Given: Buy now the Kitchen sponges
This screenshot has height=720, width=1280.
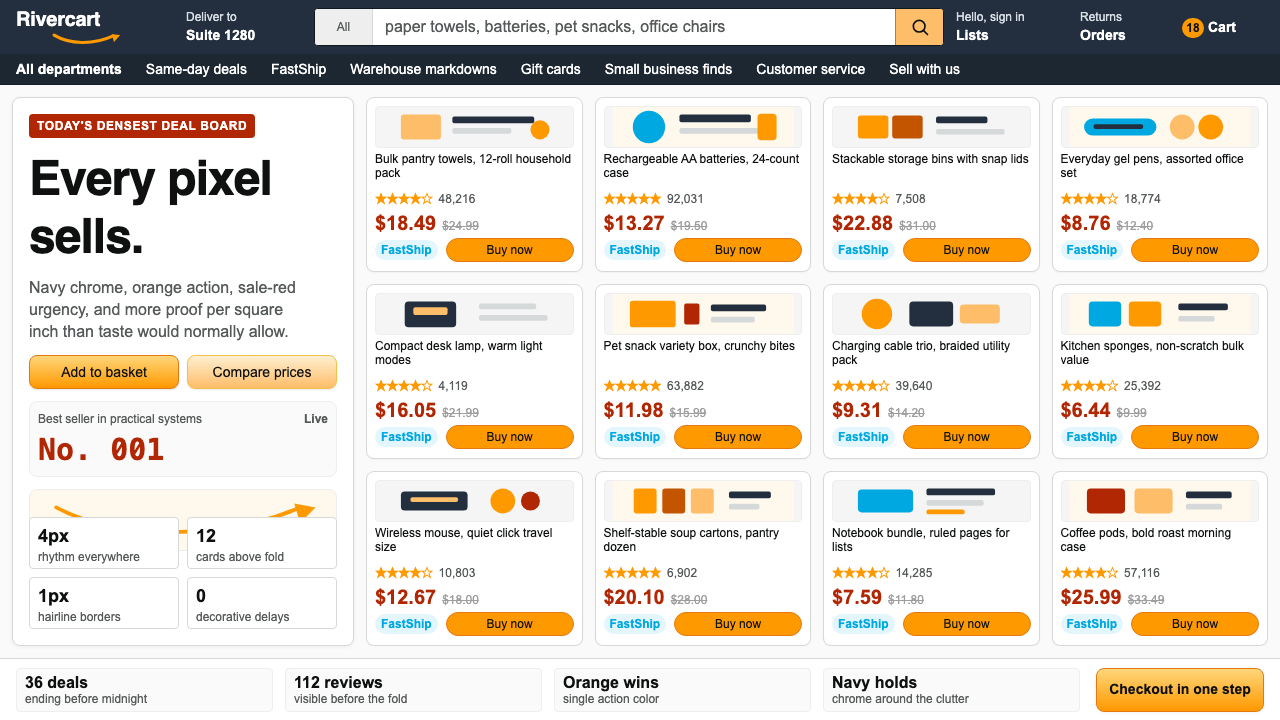Looking at the screenshot, I should point(1195,437).
